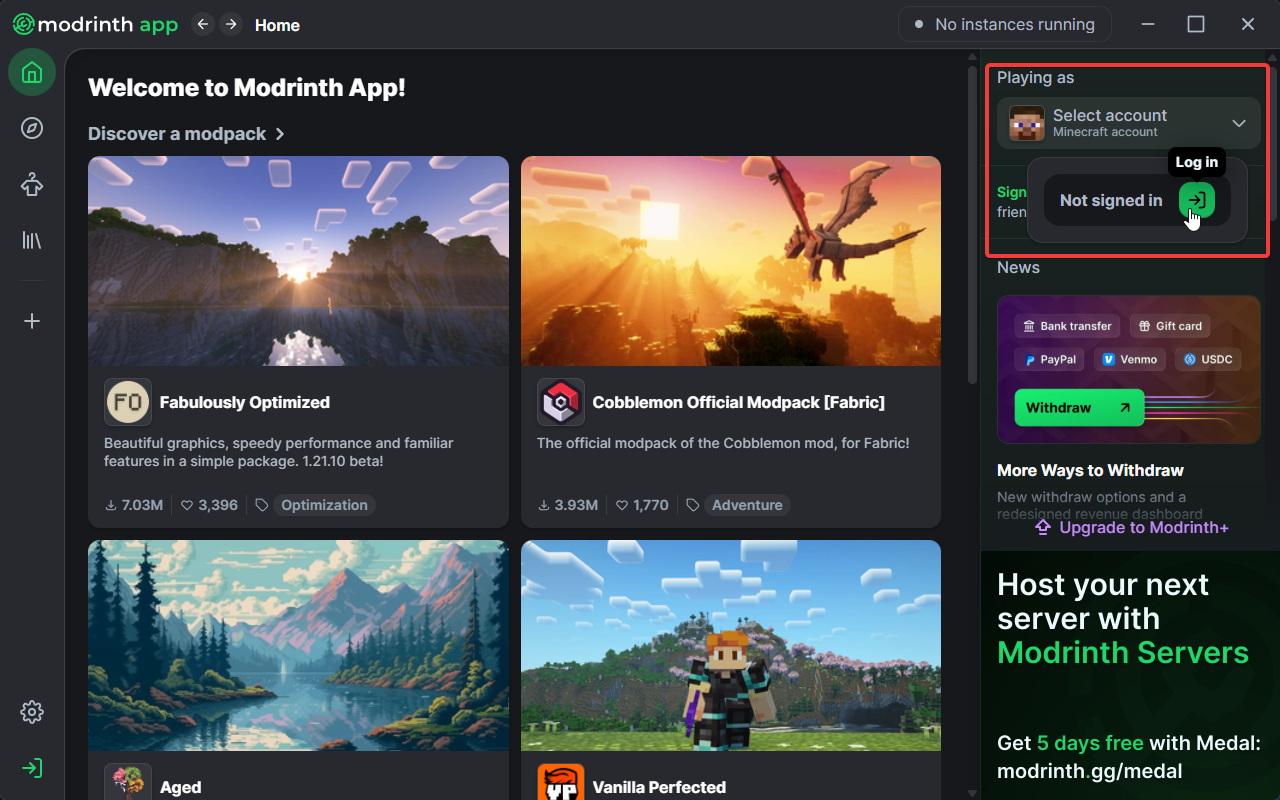1280x800 pixels.
Task: Click the upgrade arrow icon beside Modrinth+
Action: (x=1043, y=527)
